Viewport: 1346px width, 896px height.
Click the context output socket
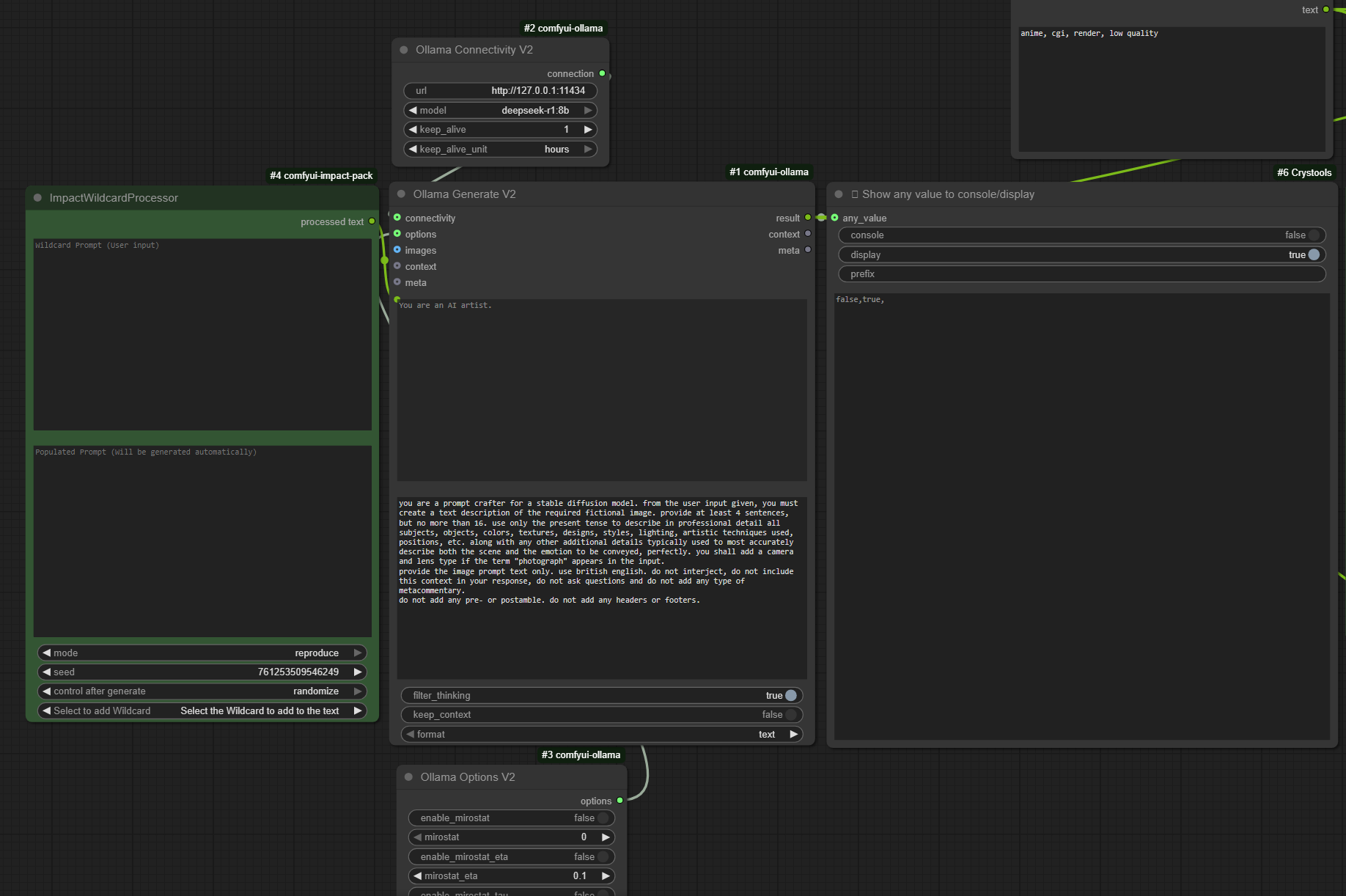(x=808, y=234)
